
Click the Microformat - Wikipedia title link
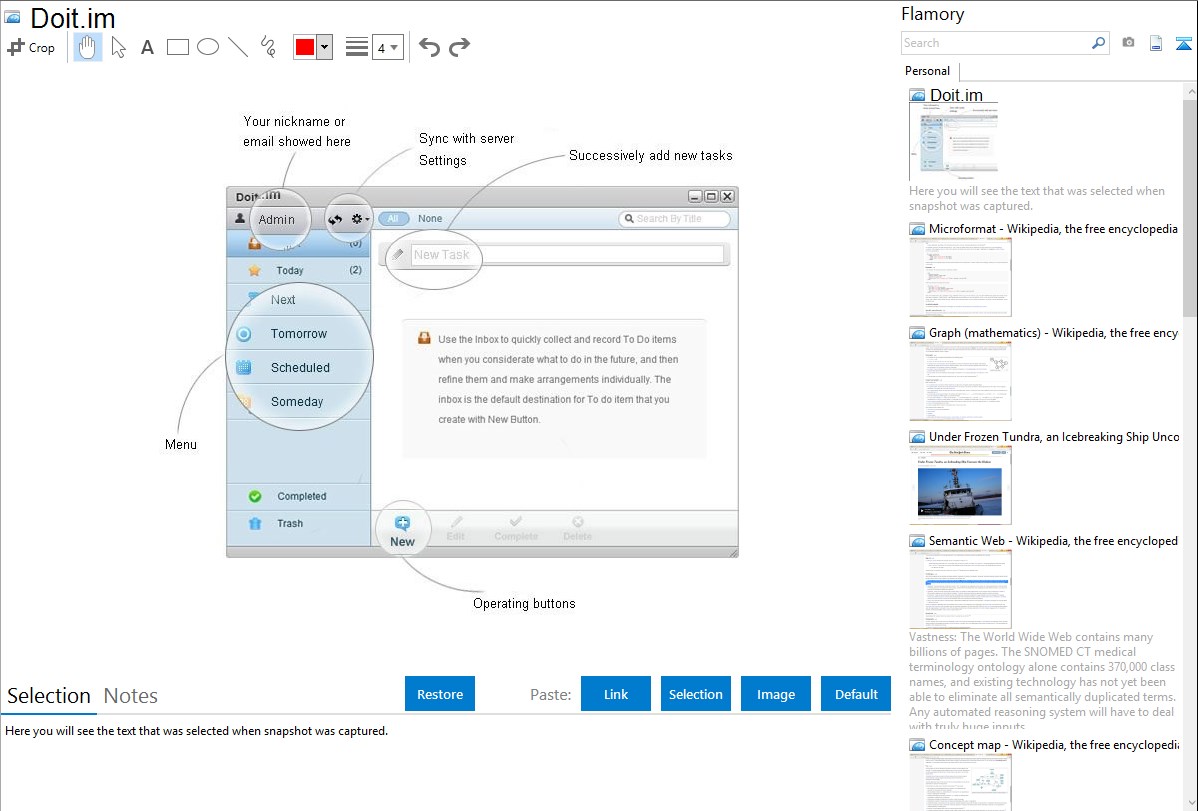(x=1053, y=229)
